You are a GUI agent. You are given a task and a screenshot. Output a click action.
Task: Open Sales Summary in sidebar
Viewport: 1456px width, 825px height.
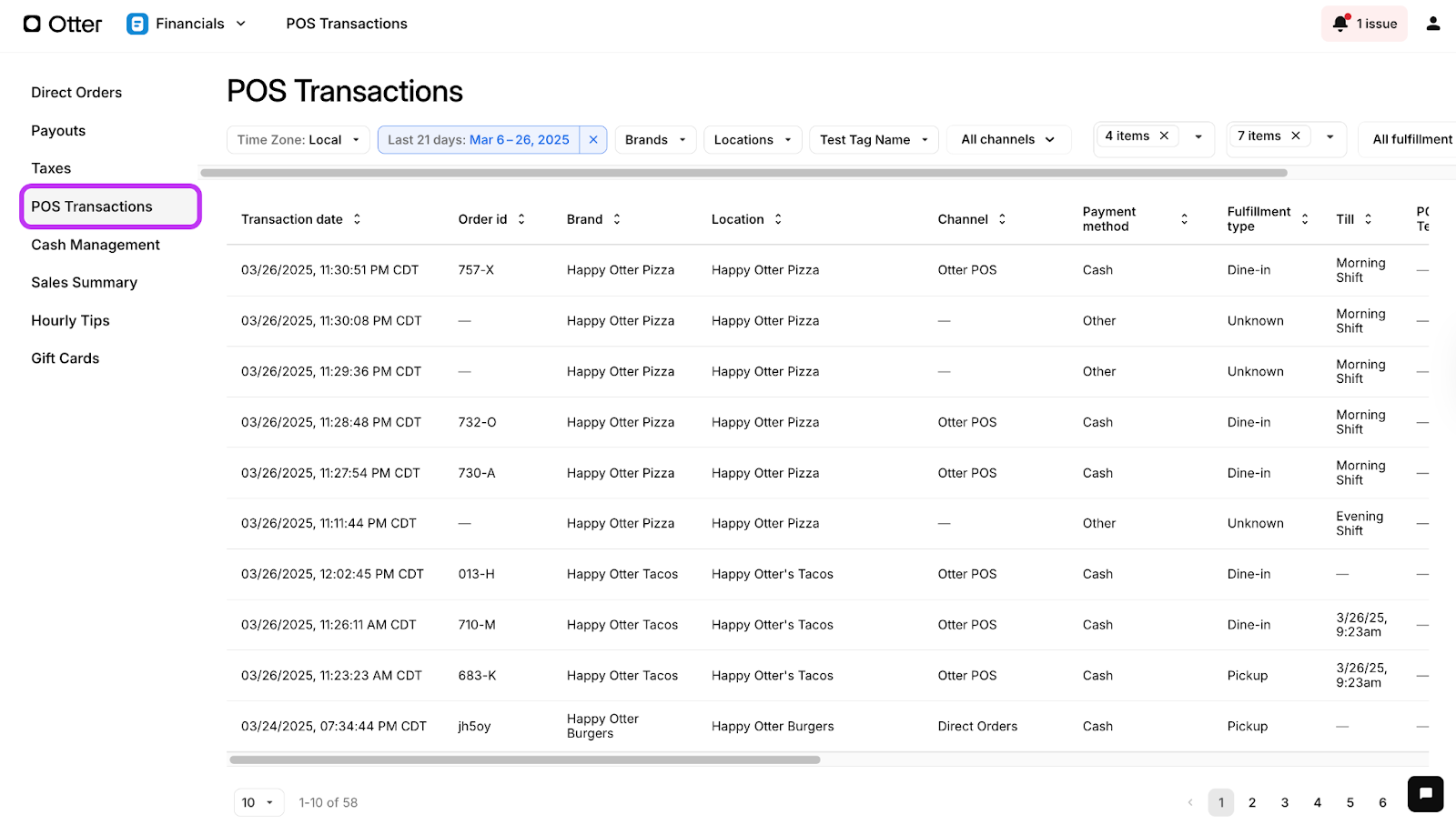[x=85, y=283]
